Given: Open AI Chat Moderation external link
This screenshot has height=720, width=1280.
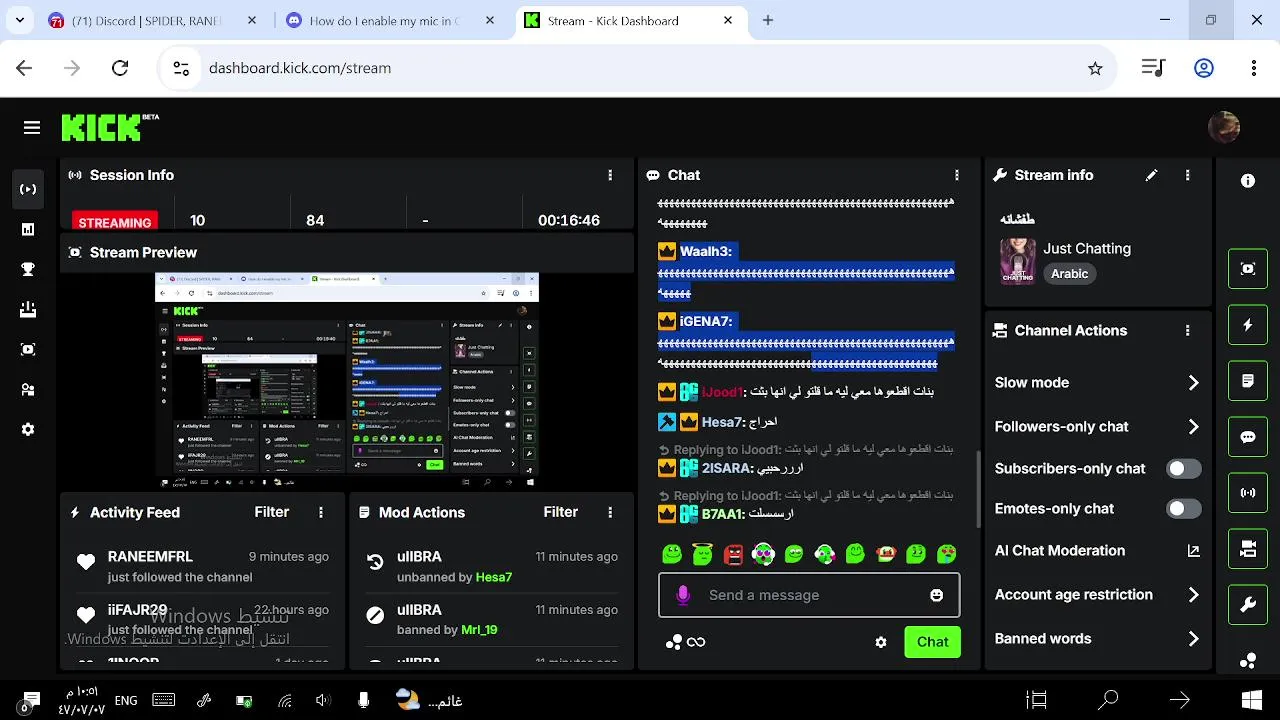Looking at the screenshot, I should point(1193,551).
